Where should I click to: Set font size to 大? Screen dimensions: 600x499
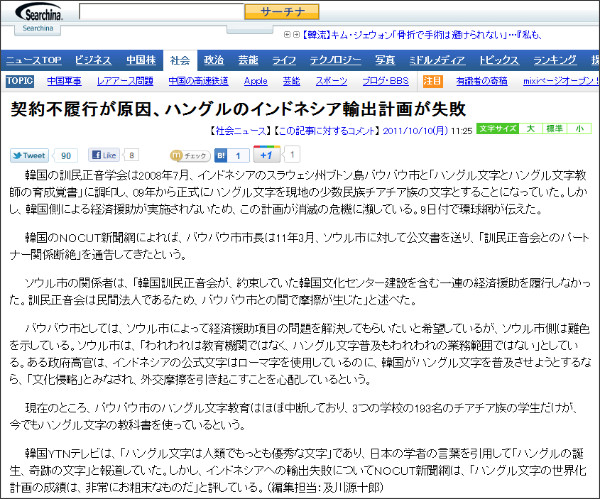pyautogui.click(x=530, y=129)
